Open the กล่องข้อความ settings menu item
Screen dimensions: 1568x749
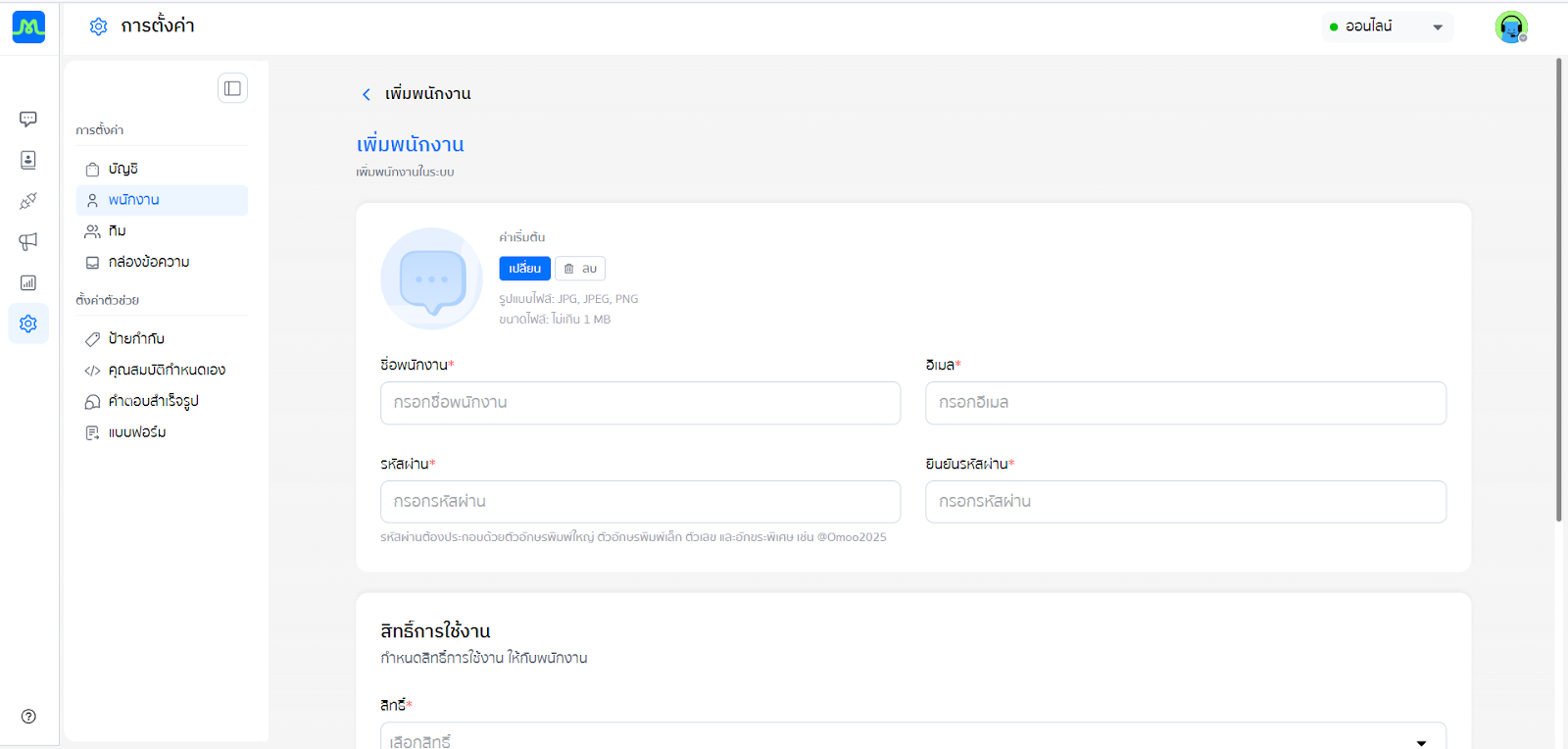(162, 263)
